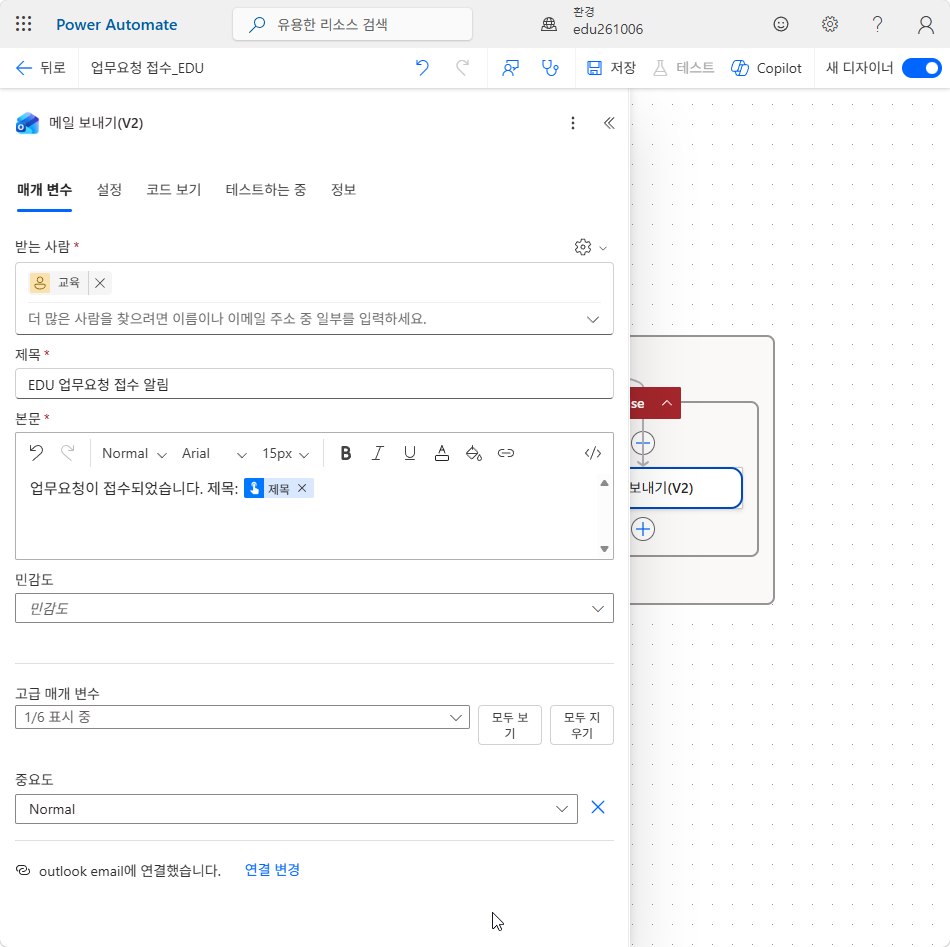
Task: Open the 고급 매개 변수 dropdown
Action: coord(242,717)
